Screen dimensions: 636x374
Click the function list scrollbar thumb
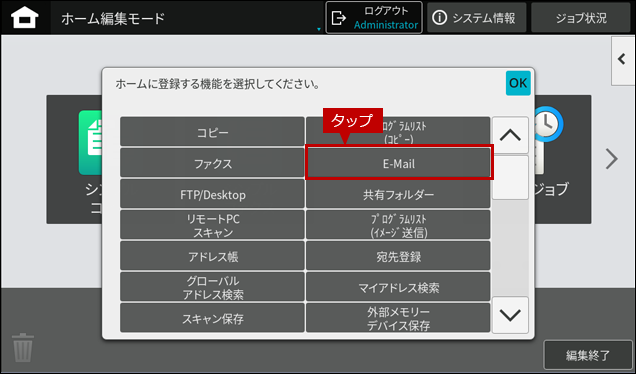point(510,177)
